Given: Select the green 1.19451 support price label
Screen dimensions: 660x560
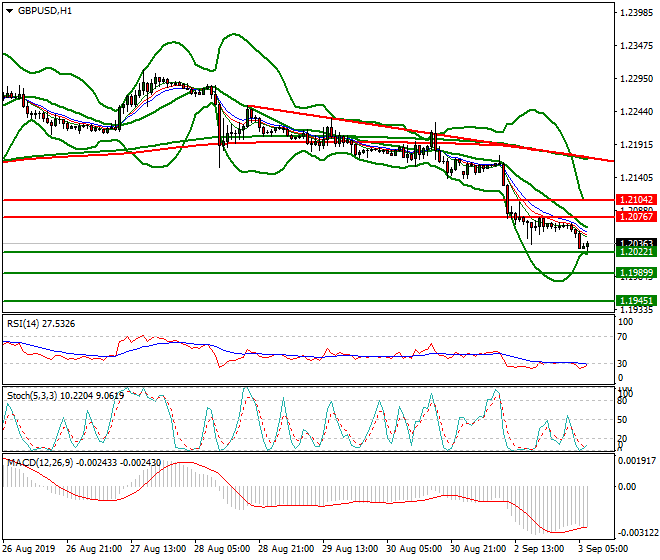Looking at the screenshot, I should click(x=636, y=301).
